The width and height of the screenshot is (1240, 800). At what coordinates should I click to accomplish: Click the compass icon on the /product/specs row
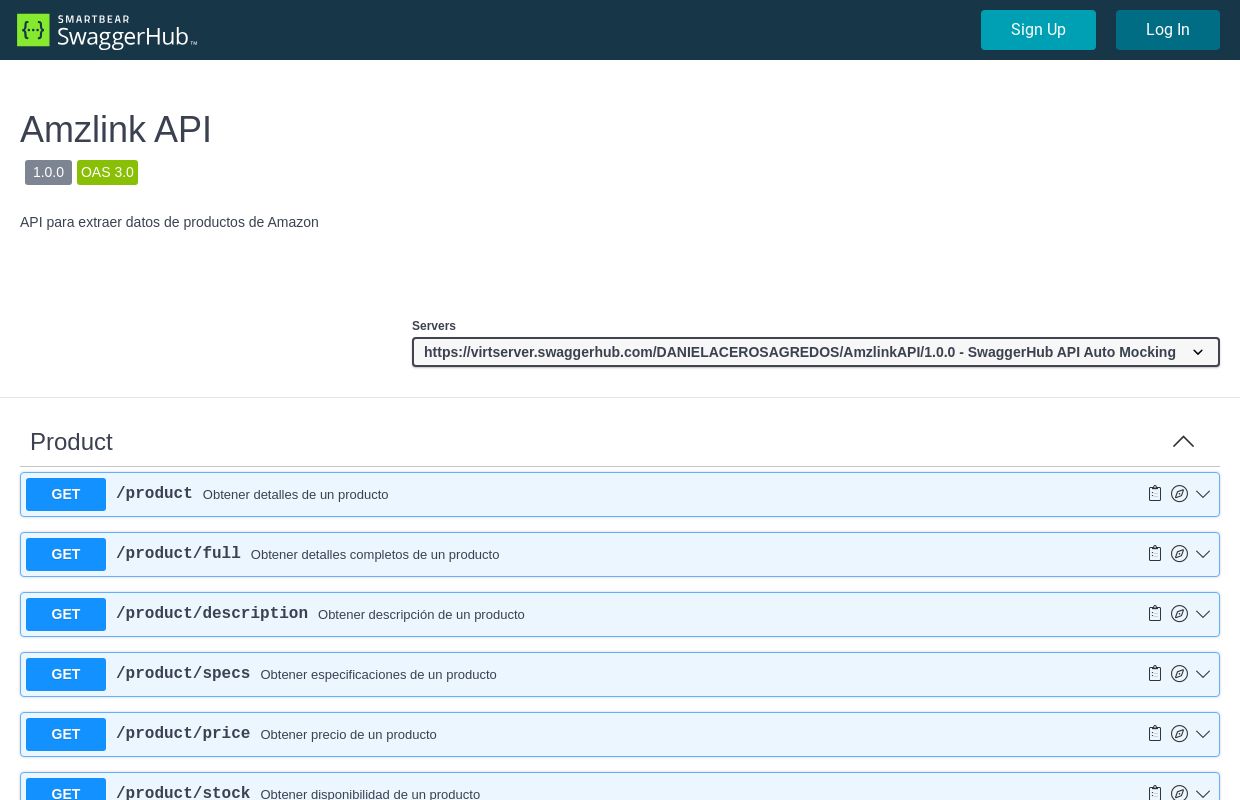pyautogui.click(x=1180, y=674)
